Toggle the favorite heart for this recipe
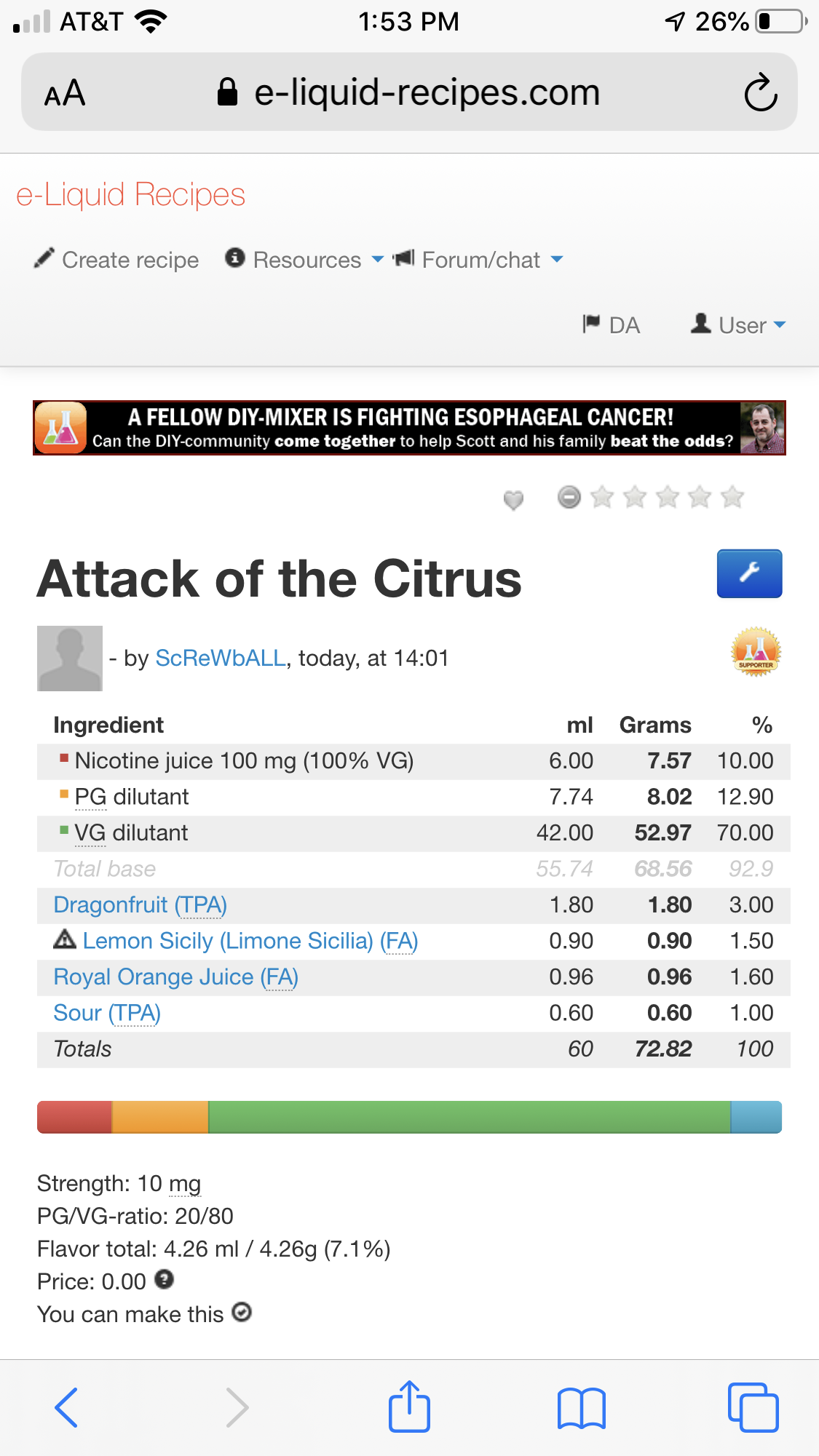Image resolution: width=819 pixels, height=1456 pixels. (x=513, y=499)
